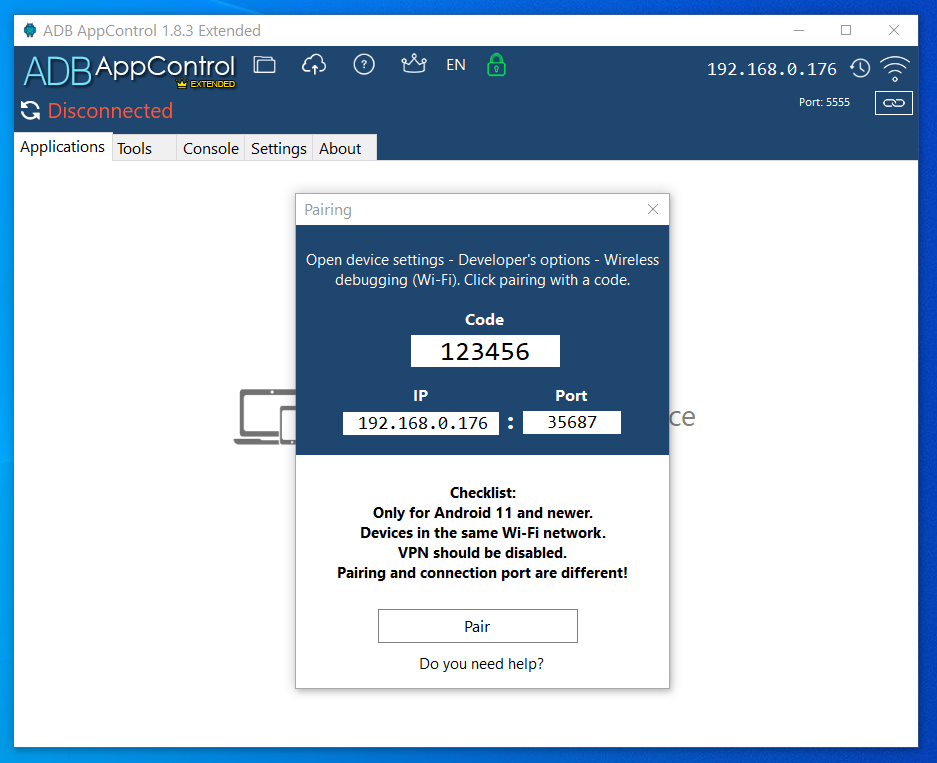Go to the Settings tab

[278, 148]
